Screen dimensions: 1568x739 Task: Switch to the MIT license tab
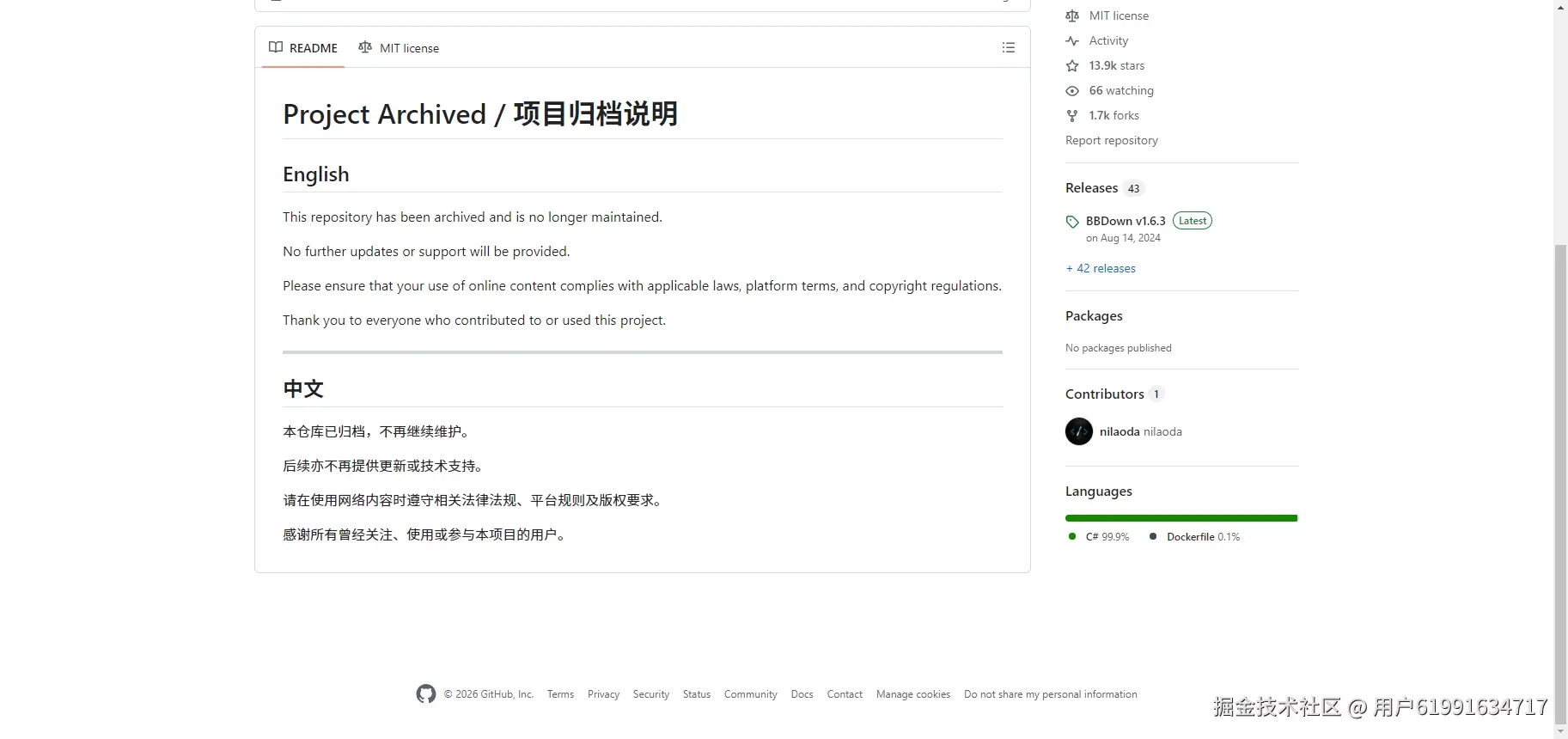pyautogui.click(x=399, y=48)
